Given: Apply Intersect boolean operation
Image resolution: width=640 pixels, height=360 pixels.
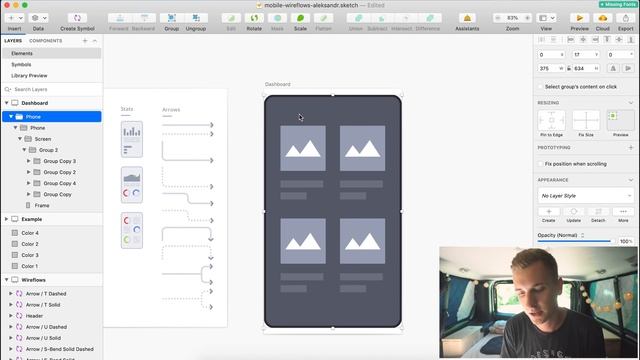Looking at the screenshot, I should coord(406,18).
